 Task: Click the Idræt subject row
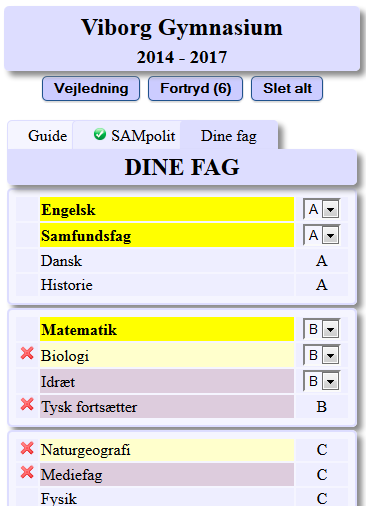pos(167,381)
